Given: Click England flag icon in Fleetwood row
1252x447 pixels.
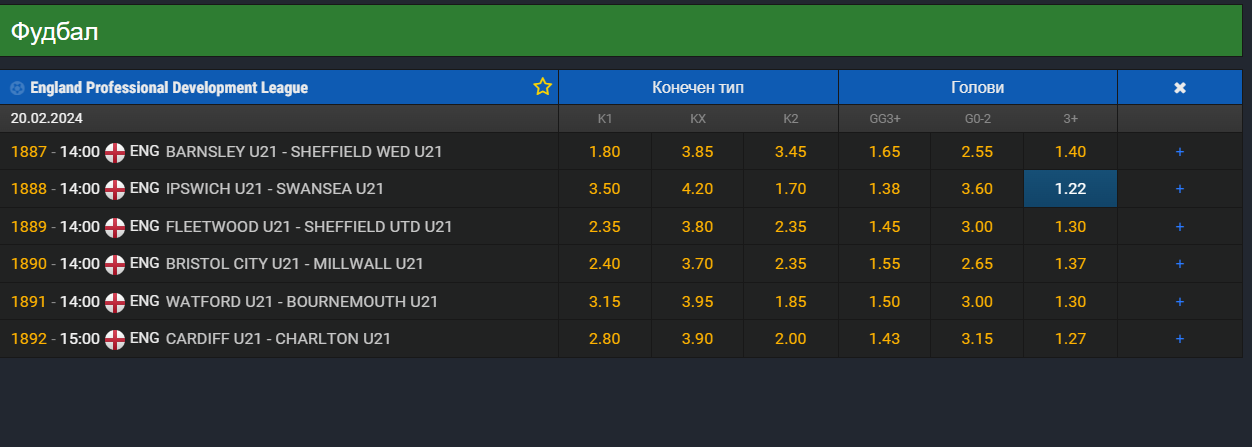Looking at the screenshot, I should pyautogui.click(x=115, y=227).
